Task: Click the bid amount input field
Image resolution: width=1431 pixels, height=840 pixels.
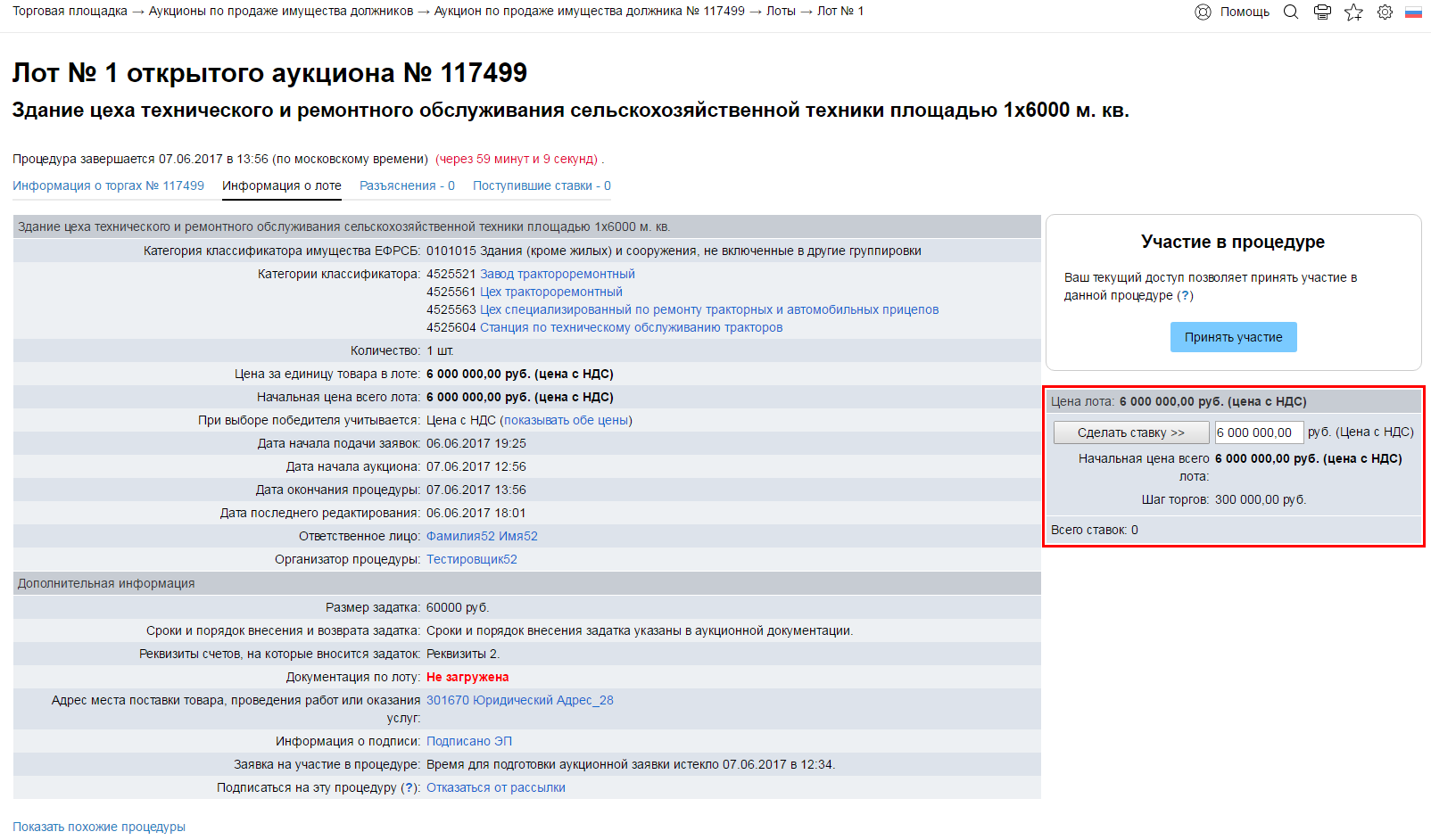Action: (1259, 432)
